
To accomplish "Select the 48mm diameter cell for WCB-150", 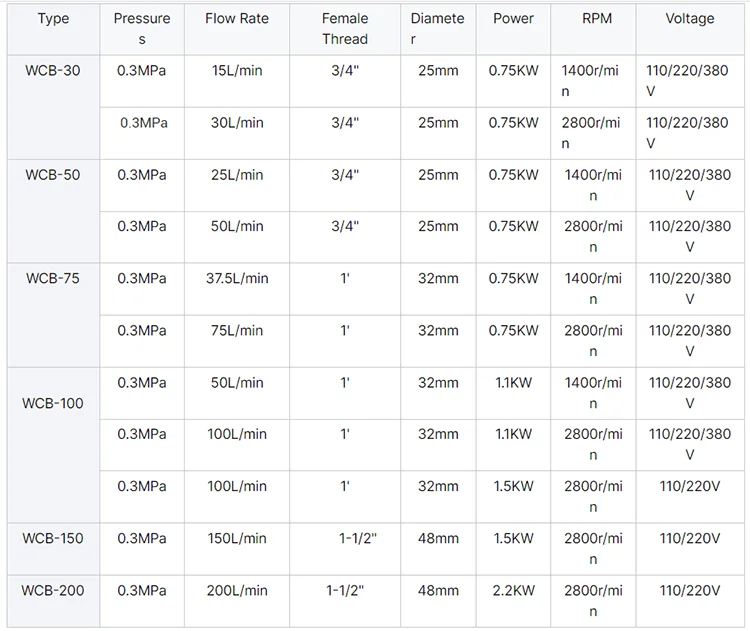I will pyautogui.click(x=438, y=549).
